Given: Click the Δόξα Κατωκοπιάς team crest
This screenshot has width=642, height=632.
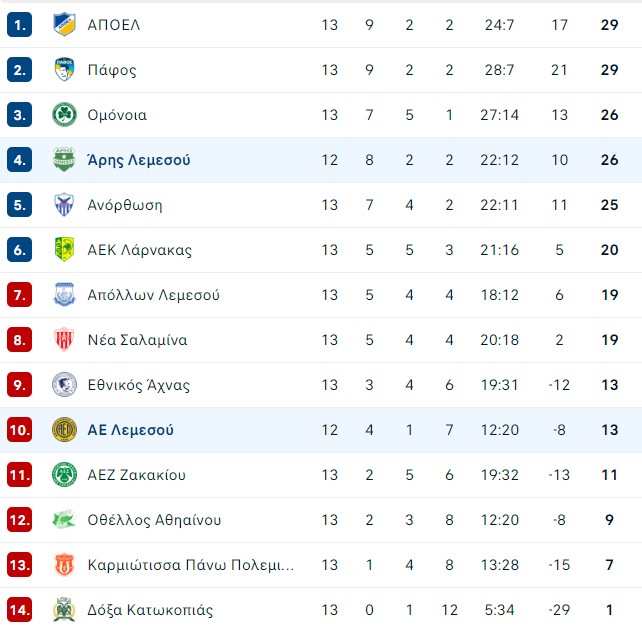Looking at the screenshot, I should tap(64, 610).
